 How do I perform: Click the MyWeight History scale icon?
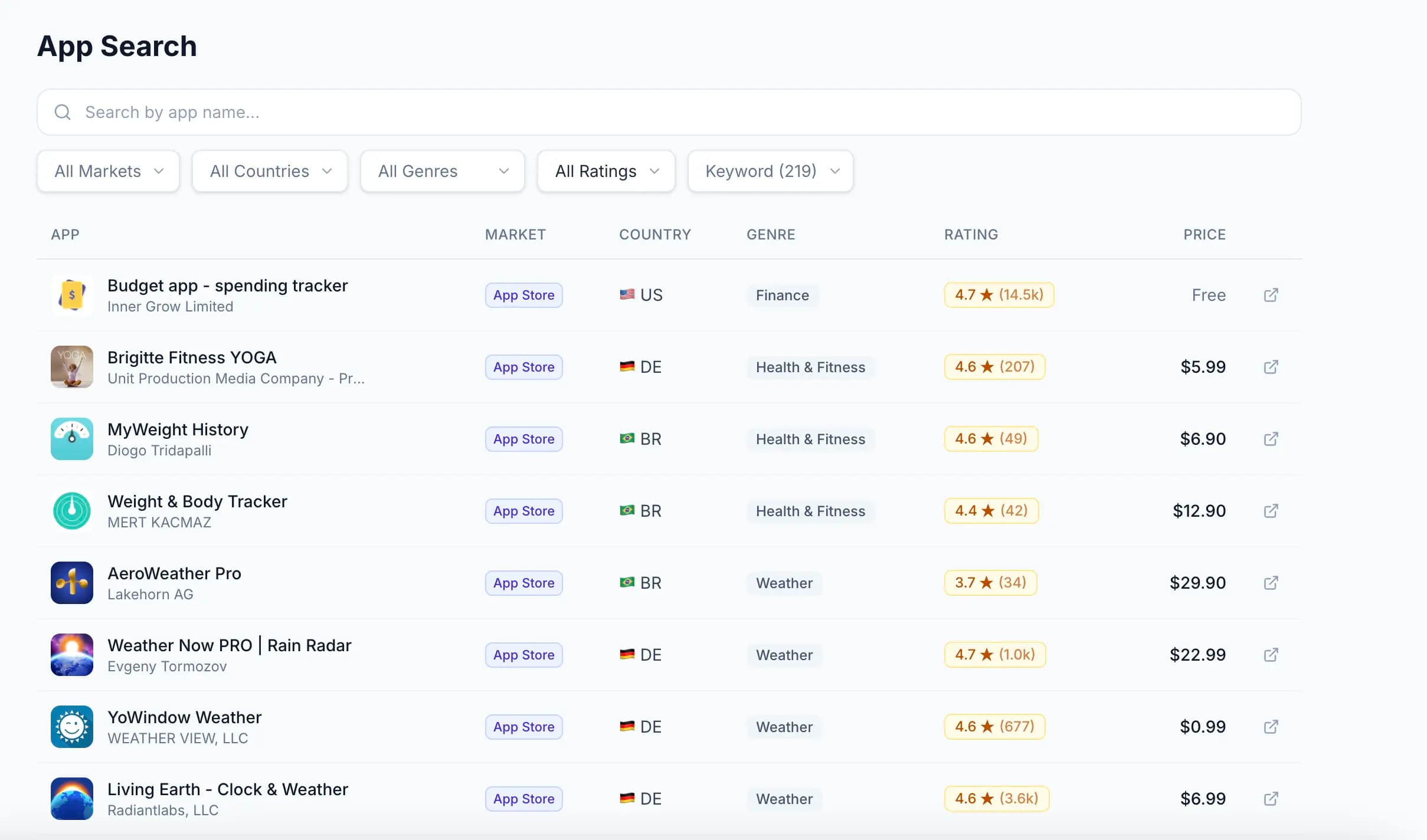[x=72, y=439]
